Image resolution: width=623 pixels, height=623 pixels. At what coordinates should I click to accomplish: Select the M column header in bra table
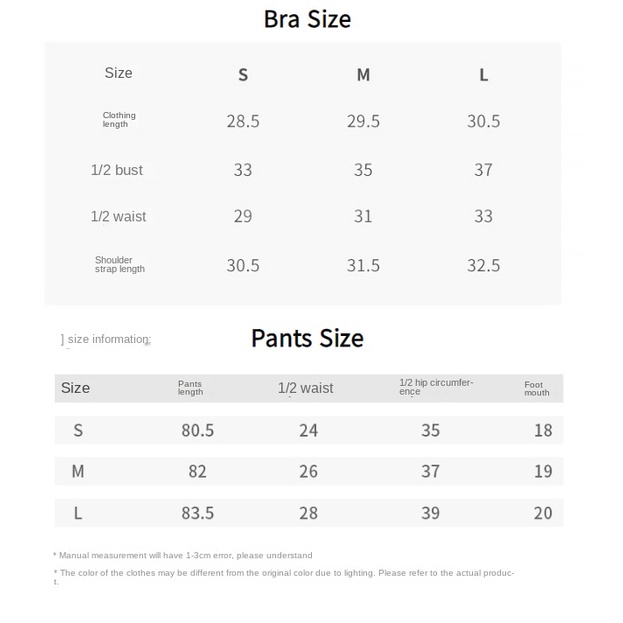363,75
